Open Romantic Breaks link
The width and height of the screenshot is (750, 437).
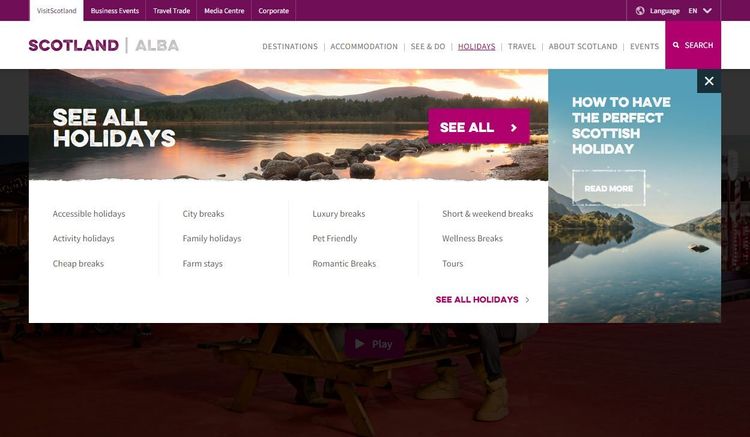click(x=344, y=263)
